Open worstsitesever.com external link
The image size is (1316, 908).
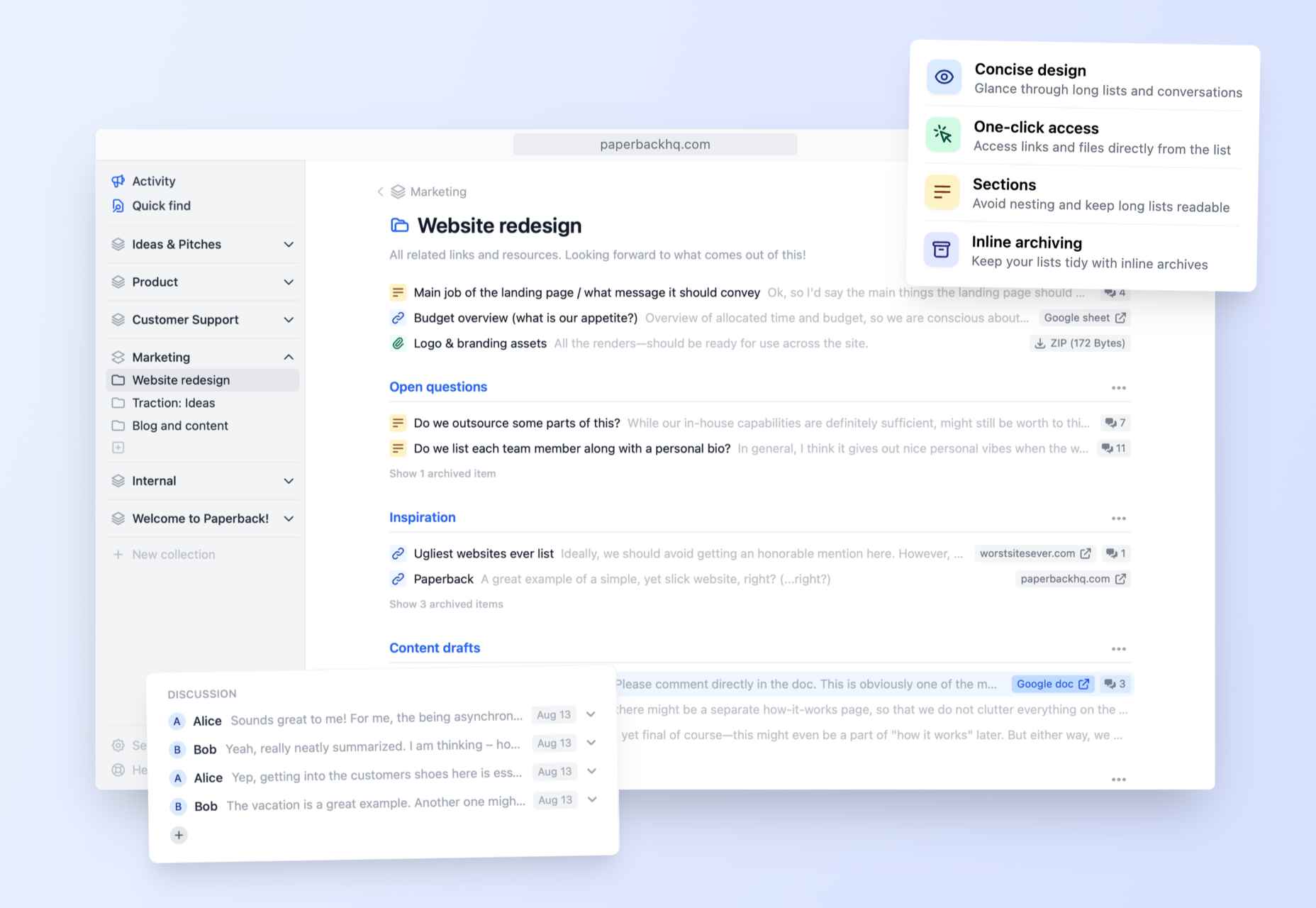[1035, 553]
